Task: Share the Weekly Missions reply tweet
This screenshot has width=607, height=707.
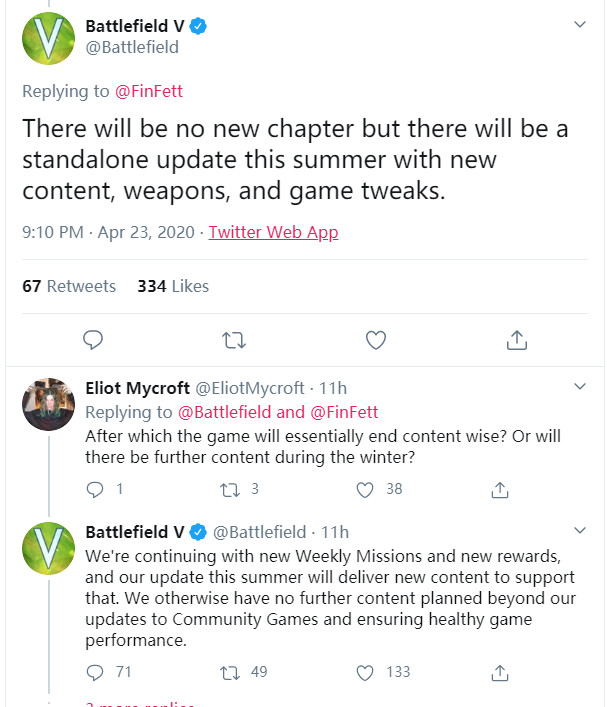Action: pyautogui.click(x=500, y=671)
